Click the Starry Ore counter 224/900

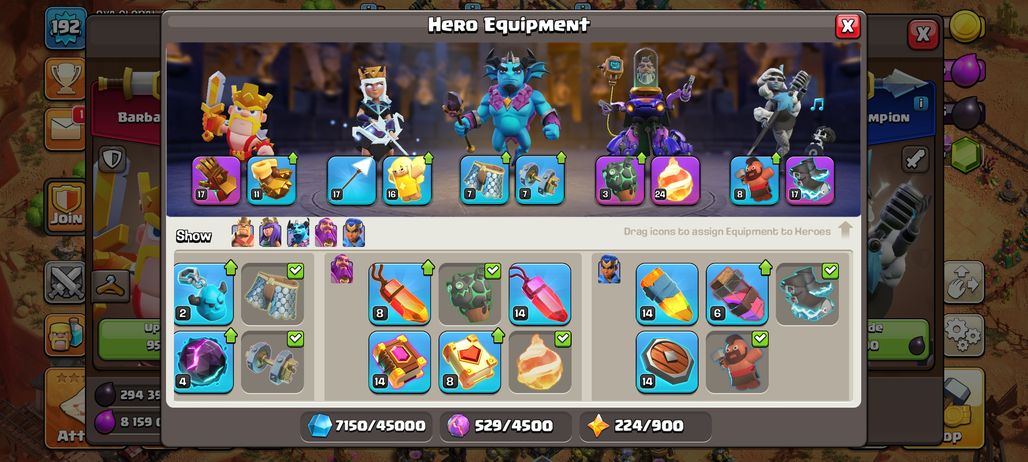click(x=645, y=426)
